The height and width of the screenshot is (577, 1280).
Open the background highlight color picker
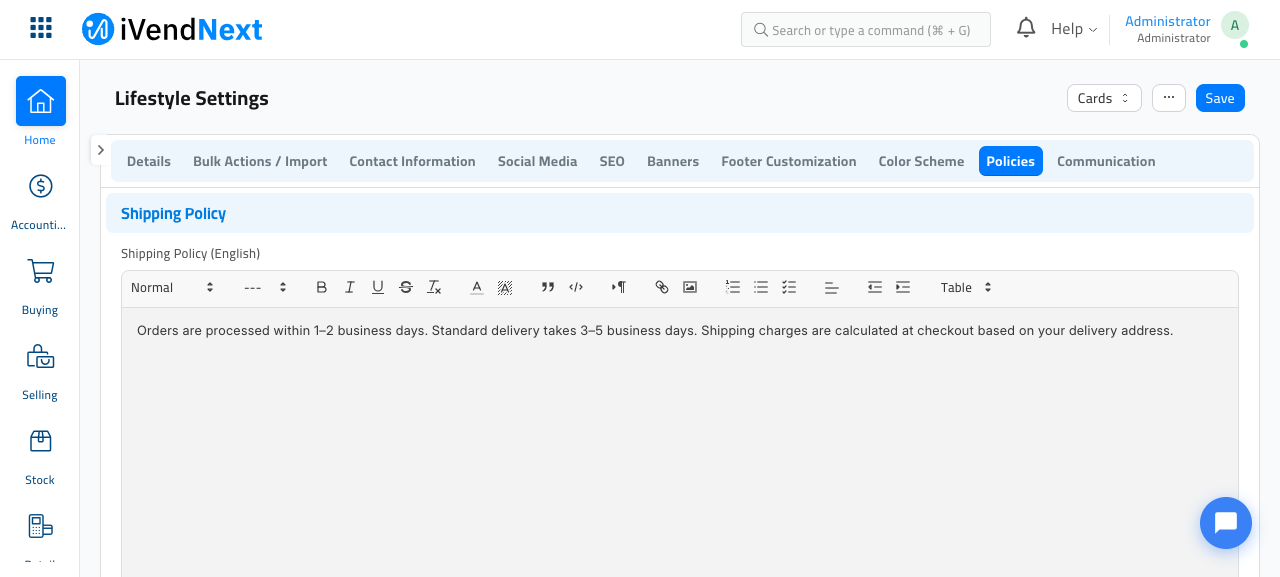click(505, 287)
